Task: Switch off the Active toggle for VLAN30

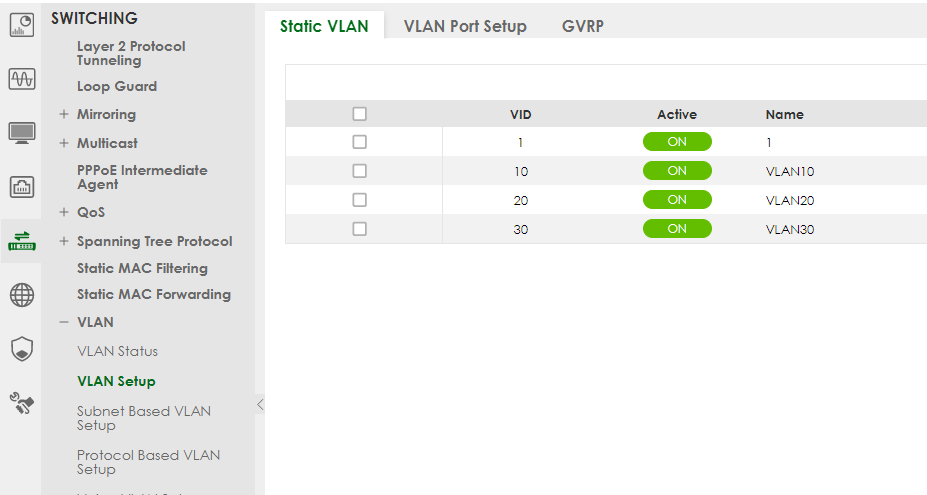Action: [677, 229]
